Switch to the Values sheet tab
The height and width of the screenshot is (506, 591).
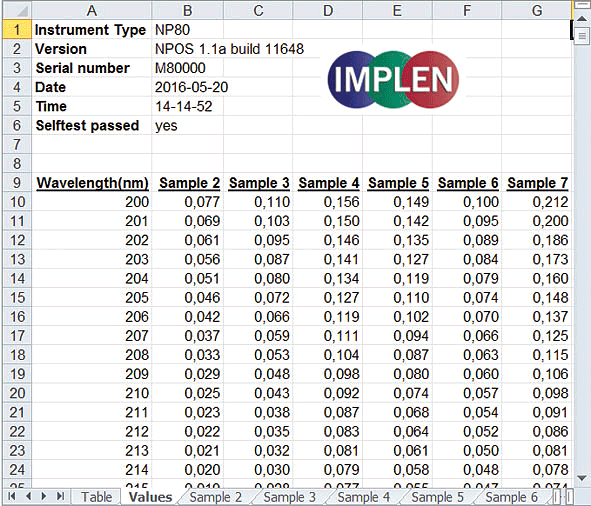click(150, 497)
